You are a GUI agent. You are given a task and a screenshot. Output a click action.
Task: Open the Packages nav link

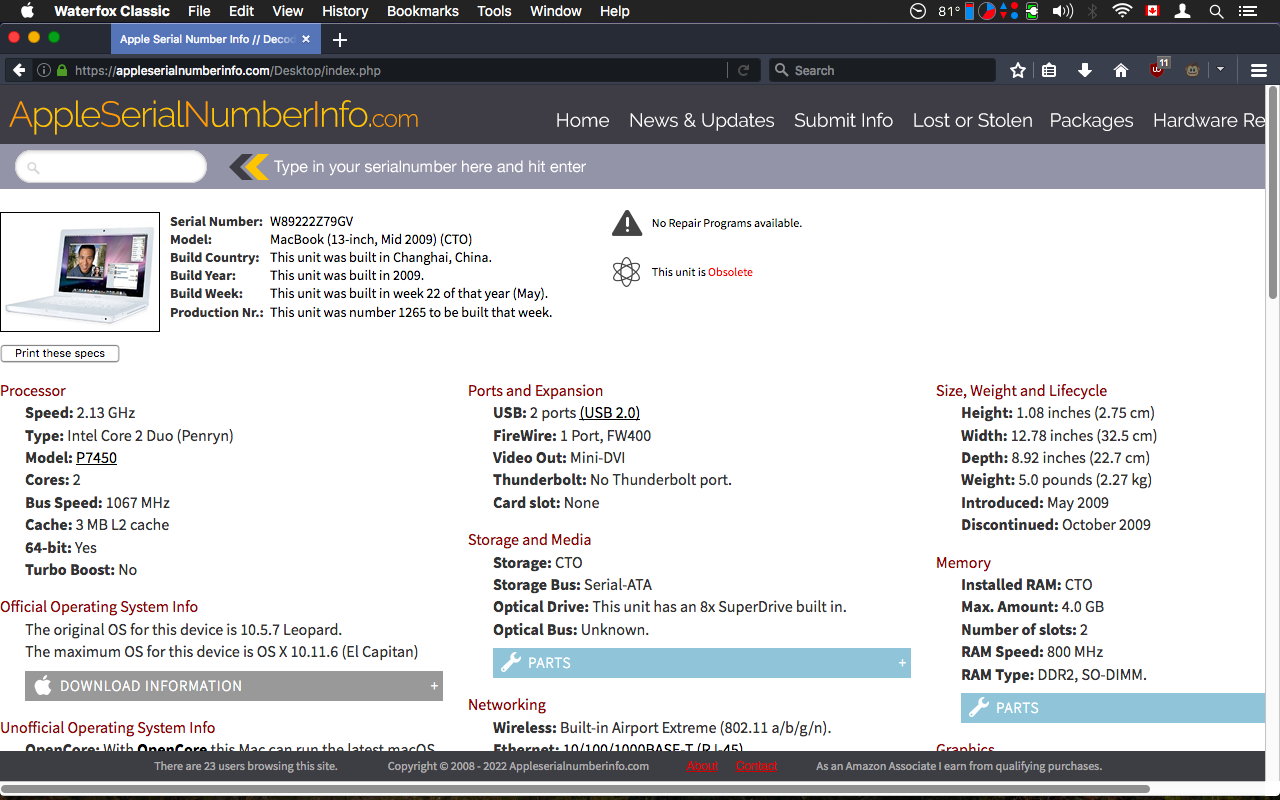tap(1091, 120)
